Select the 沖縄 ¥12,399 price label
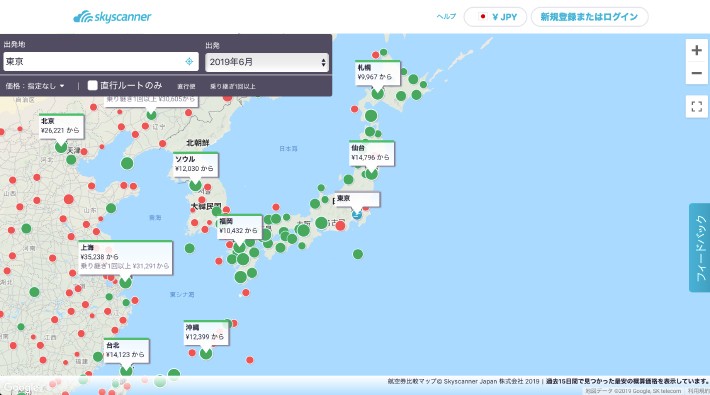Image resolution: width=710 pixels, height=395 pixels. click(206, 332)
